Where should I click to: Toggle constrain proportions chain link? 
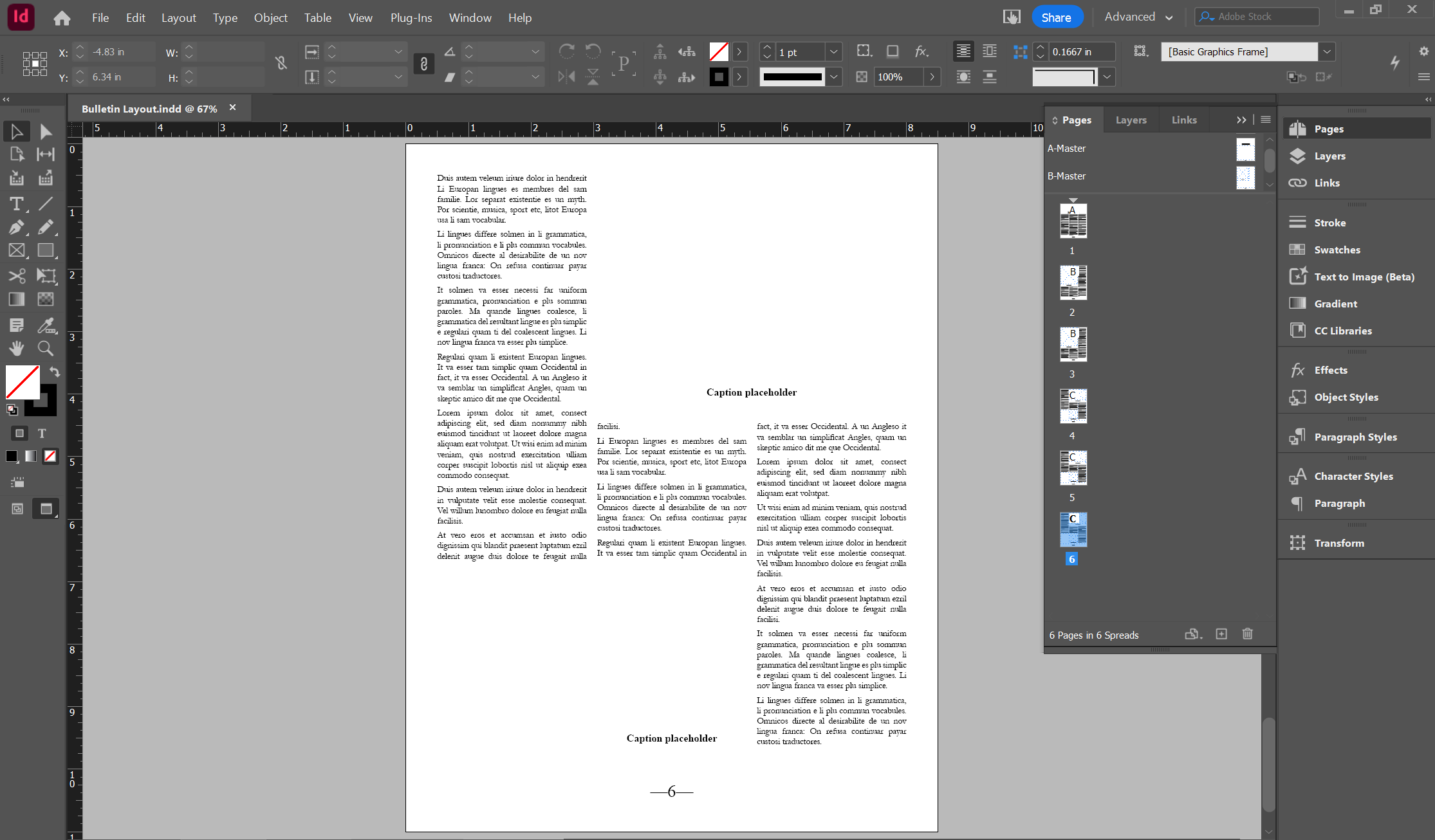click(281, 63)
